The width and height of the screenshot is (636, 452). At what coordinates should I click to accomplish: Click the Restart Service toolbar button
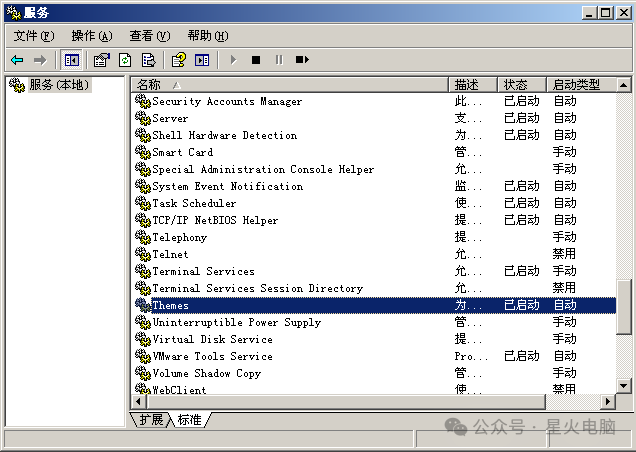tap(302, 60)
